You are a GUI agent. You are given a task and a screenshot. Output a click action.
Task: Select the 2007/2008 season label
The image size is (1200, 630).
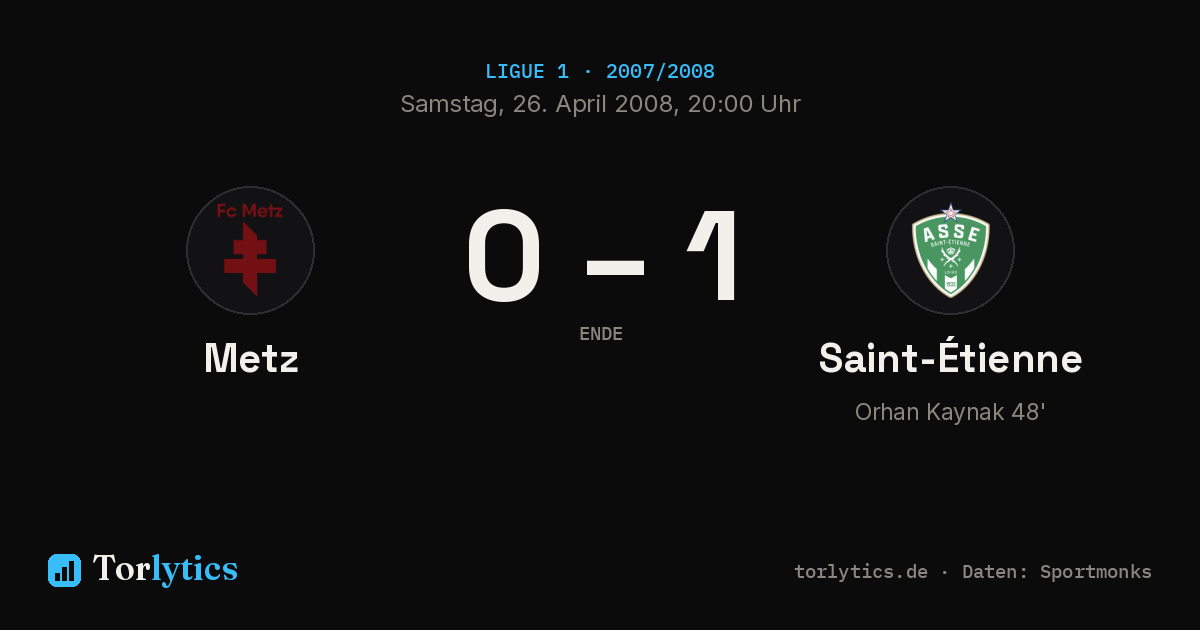[660, 72]
